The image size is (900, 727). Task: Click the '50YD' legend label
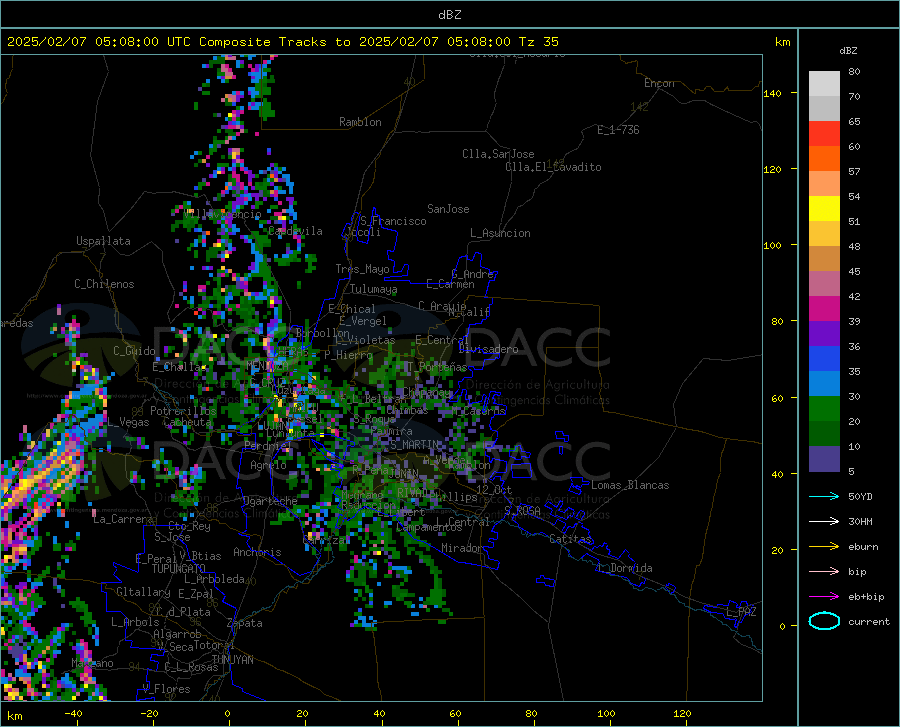[x=860, y=496]
